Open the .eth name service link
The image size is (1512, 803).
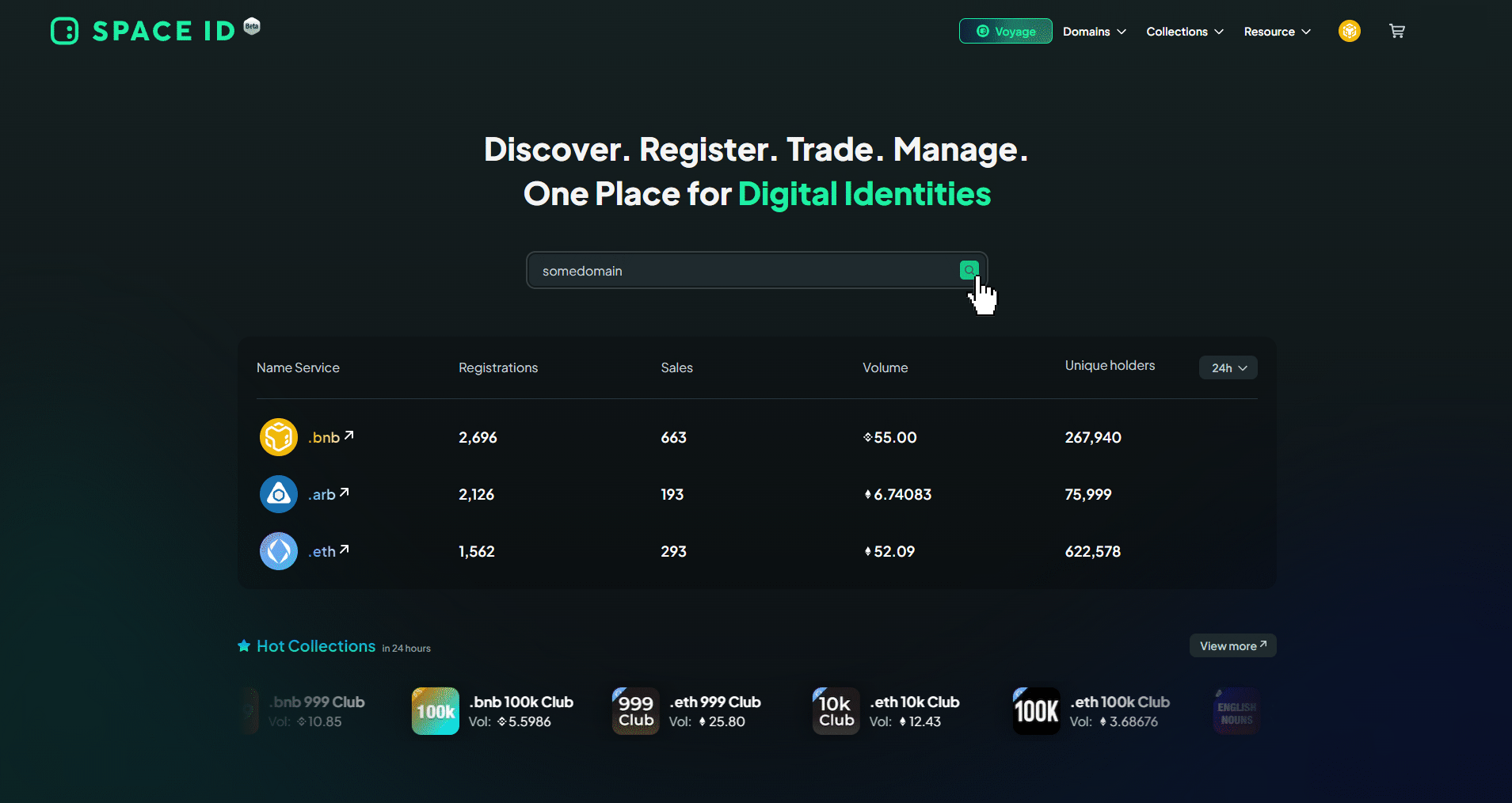[x=328, y=551]
